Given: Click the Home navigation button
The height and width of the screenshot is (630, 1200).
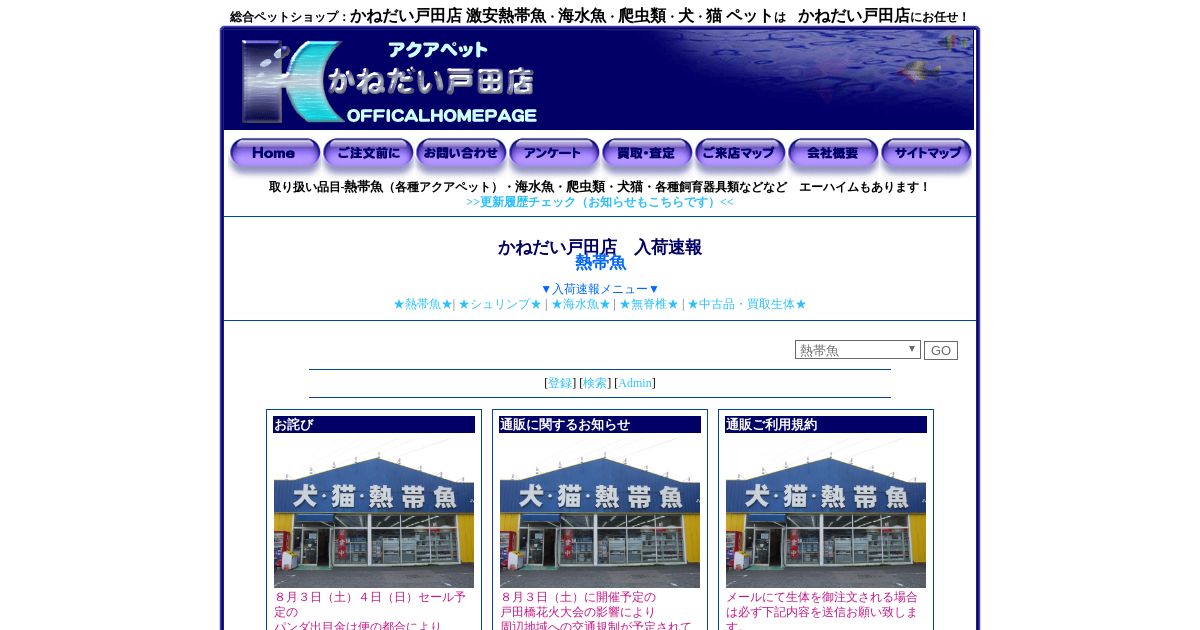Looking at the screenshot, I should 275,155.
